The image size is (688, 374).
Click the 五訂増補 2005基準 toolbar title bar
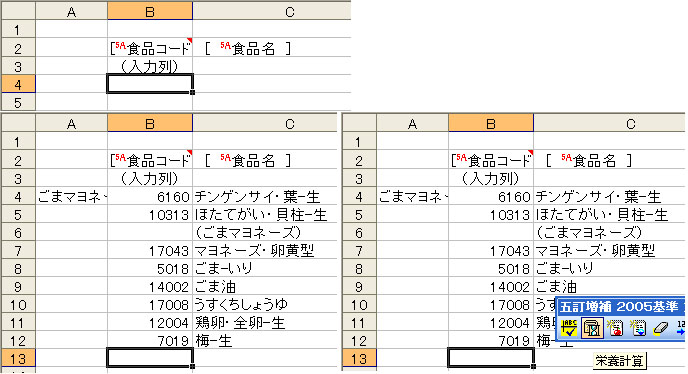tap(621, 306)
